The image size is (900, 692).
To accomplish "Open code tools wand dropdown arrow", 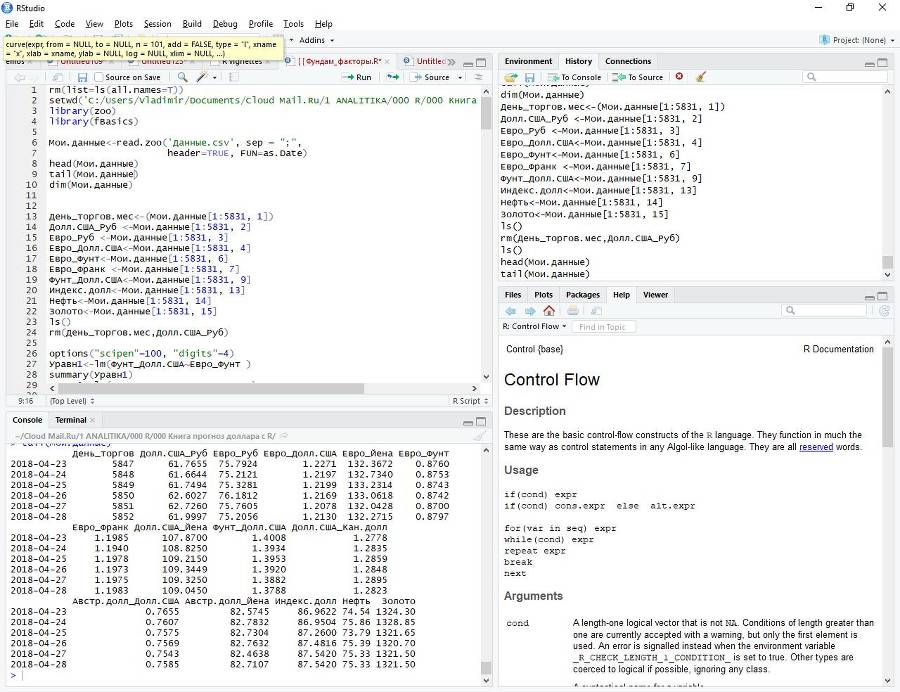I will tap(215, 77).
